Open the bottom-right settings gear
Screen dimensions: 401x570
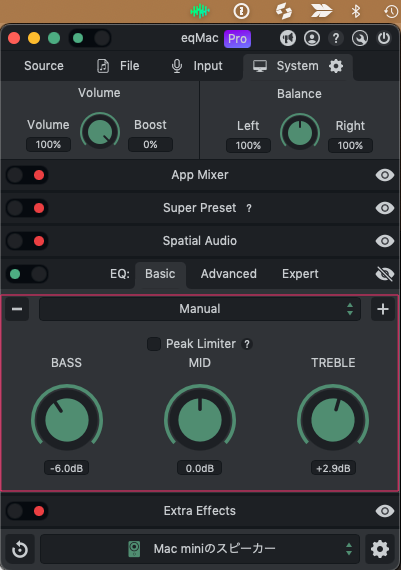tap(380, 549)
